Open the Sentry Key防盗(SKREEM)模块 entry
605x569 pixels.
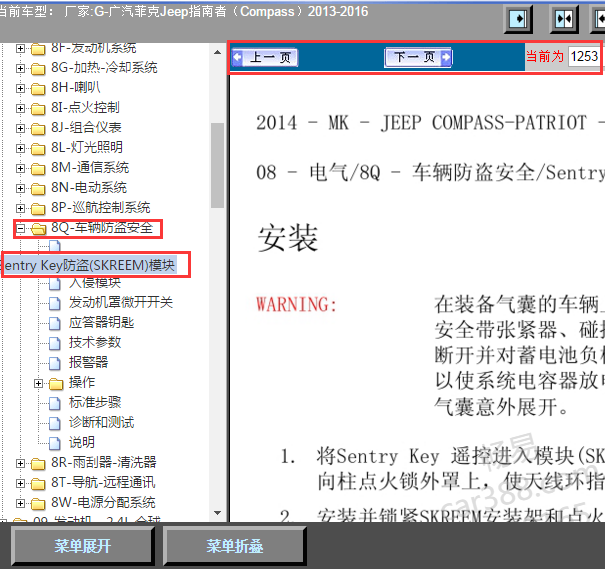[89, 265]
